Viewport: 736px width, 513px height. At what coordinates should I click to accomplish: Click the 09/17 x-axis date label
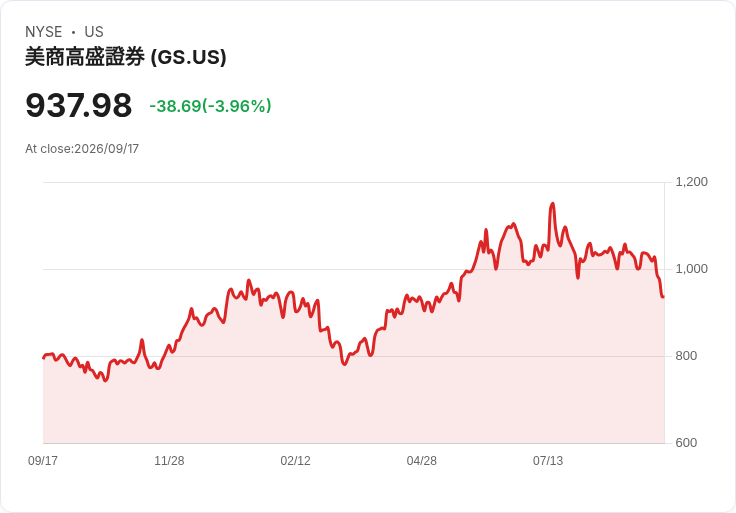[43, 460]
